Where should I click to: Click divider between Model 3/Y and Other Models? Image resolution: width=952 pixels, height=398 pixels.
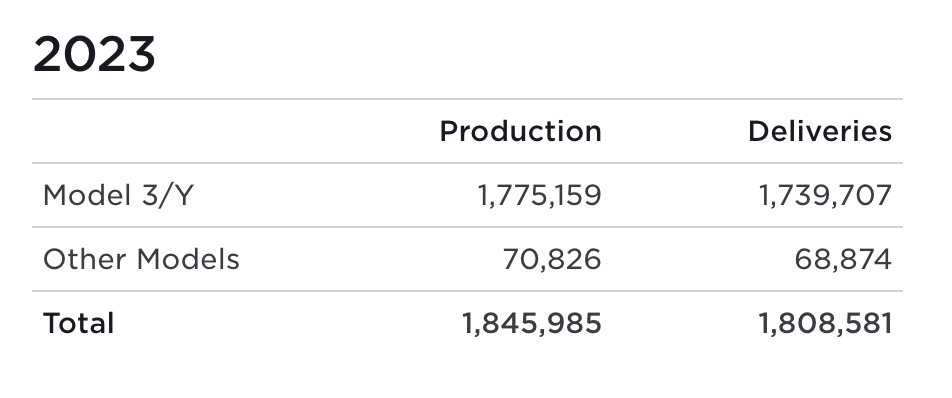pos(468,227)
